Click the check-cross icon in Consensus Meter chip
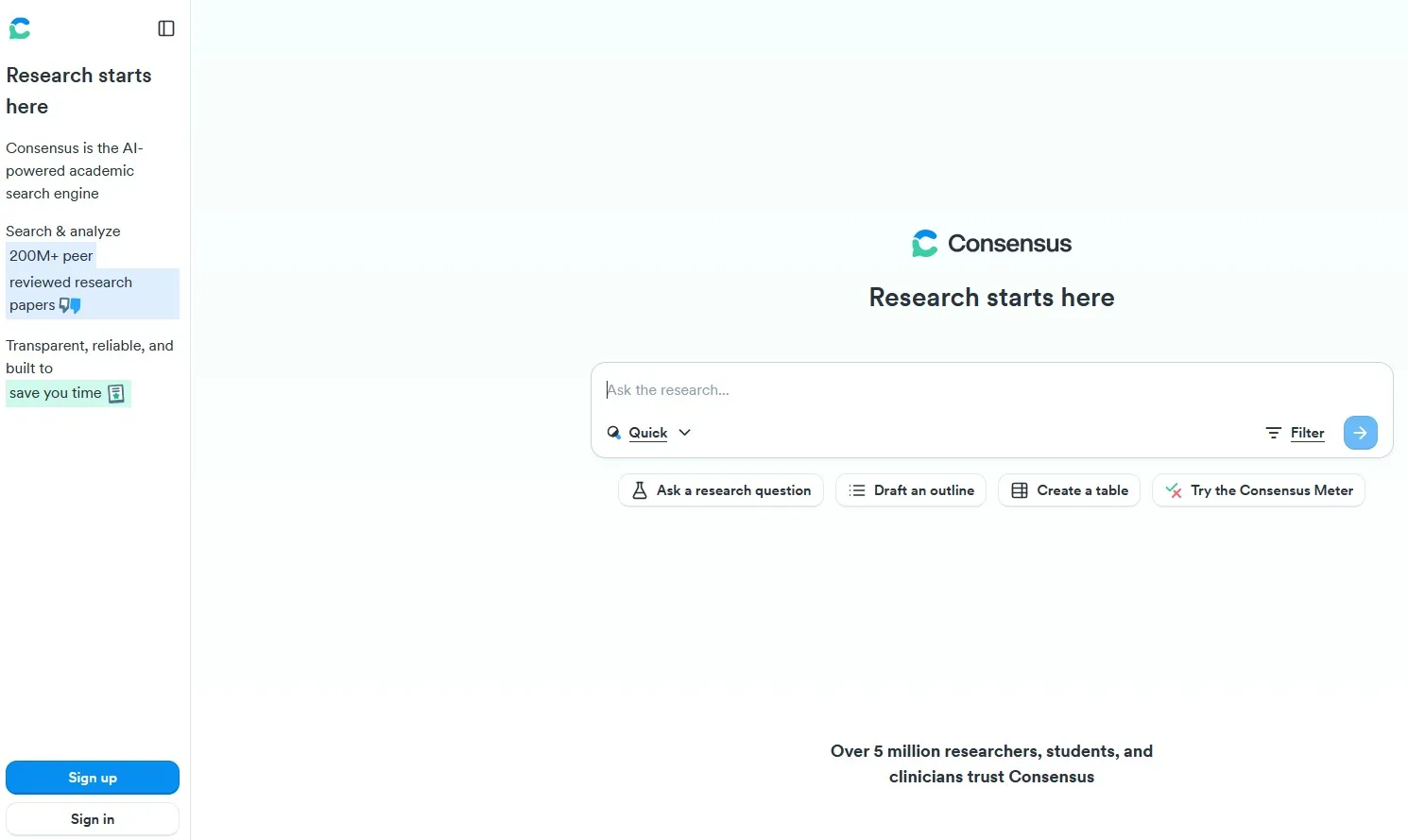The image size is (1408, 840). coord(1174,490)
